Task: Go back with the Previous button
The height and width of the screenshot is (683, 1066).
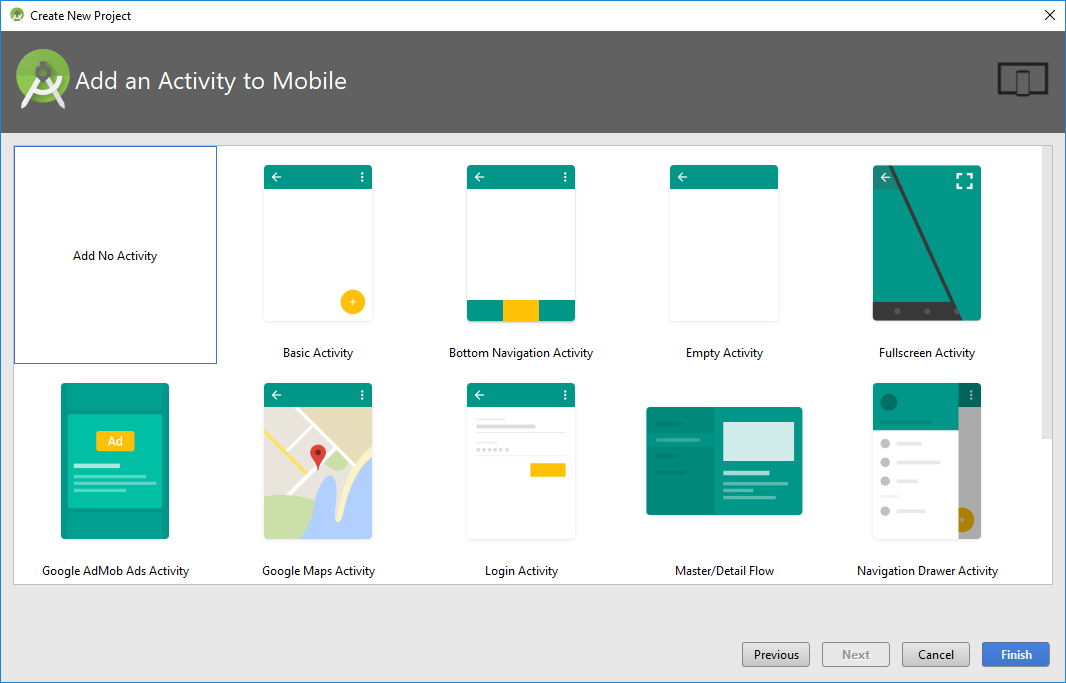Action: pyautogui.click(x=776, y=654)
